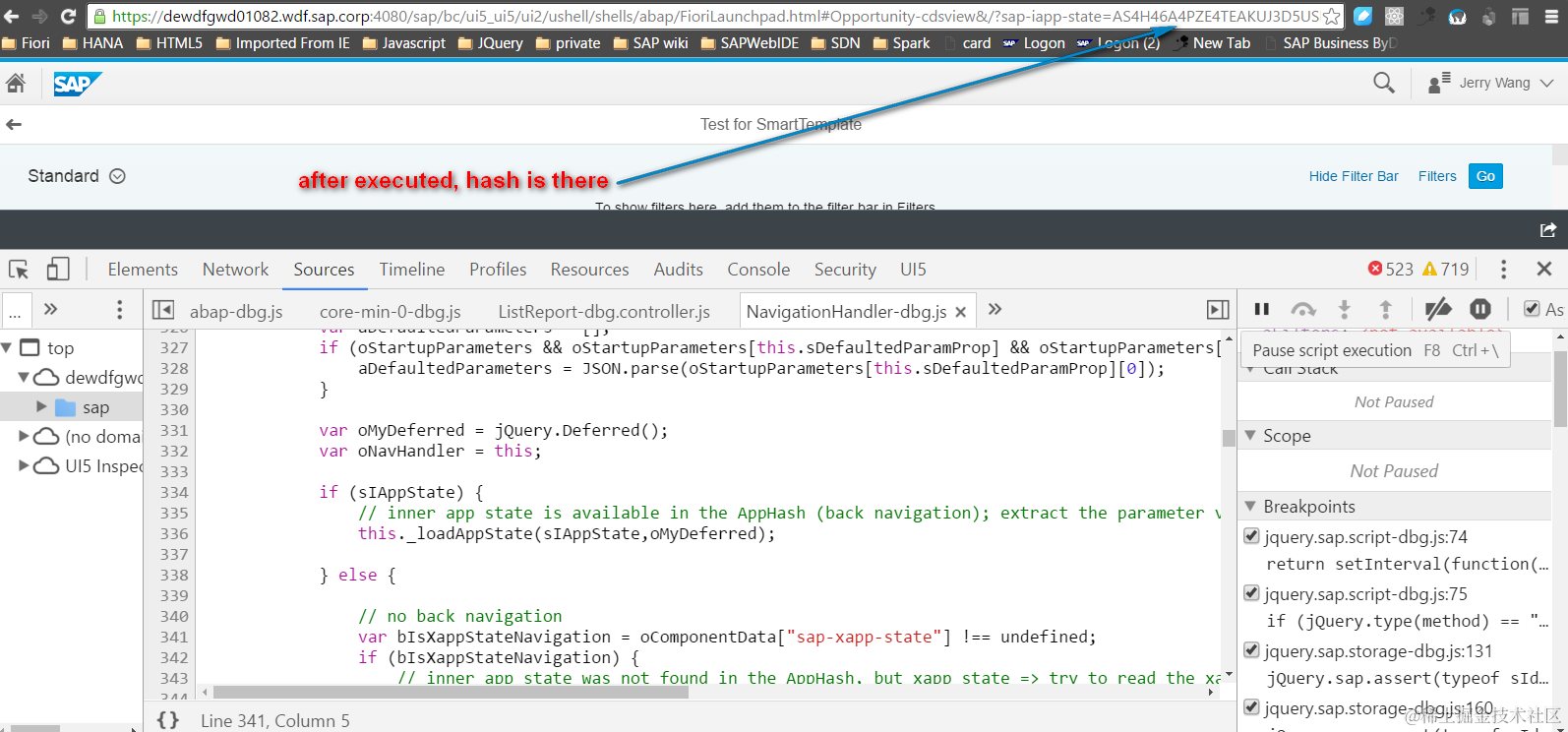Viewport: 1568px width, 732px height.
Task: Activate the inspect element picker icon
Action: coord(19,270)
